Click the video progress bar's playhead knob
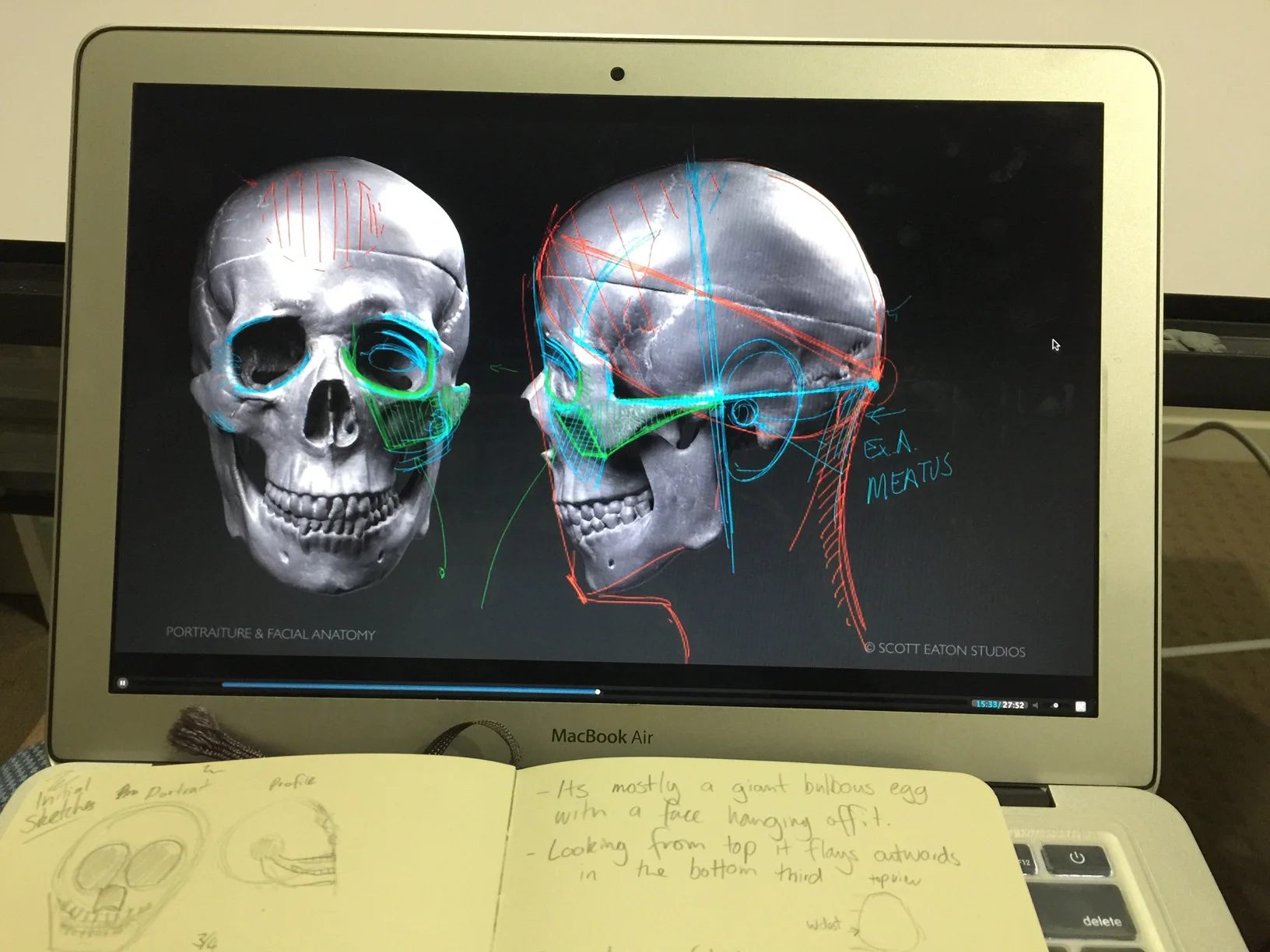This screenshot has width=1270, height=952. [x=598, y=691]
